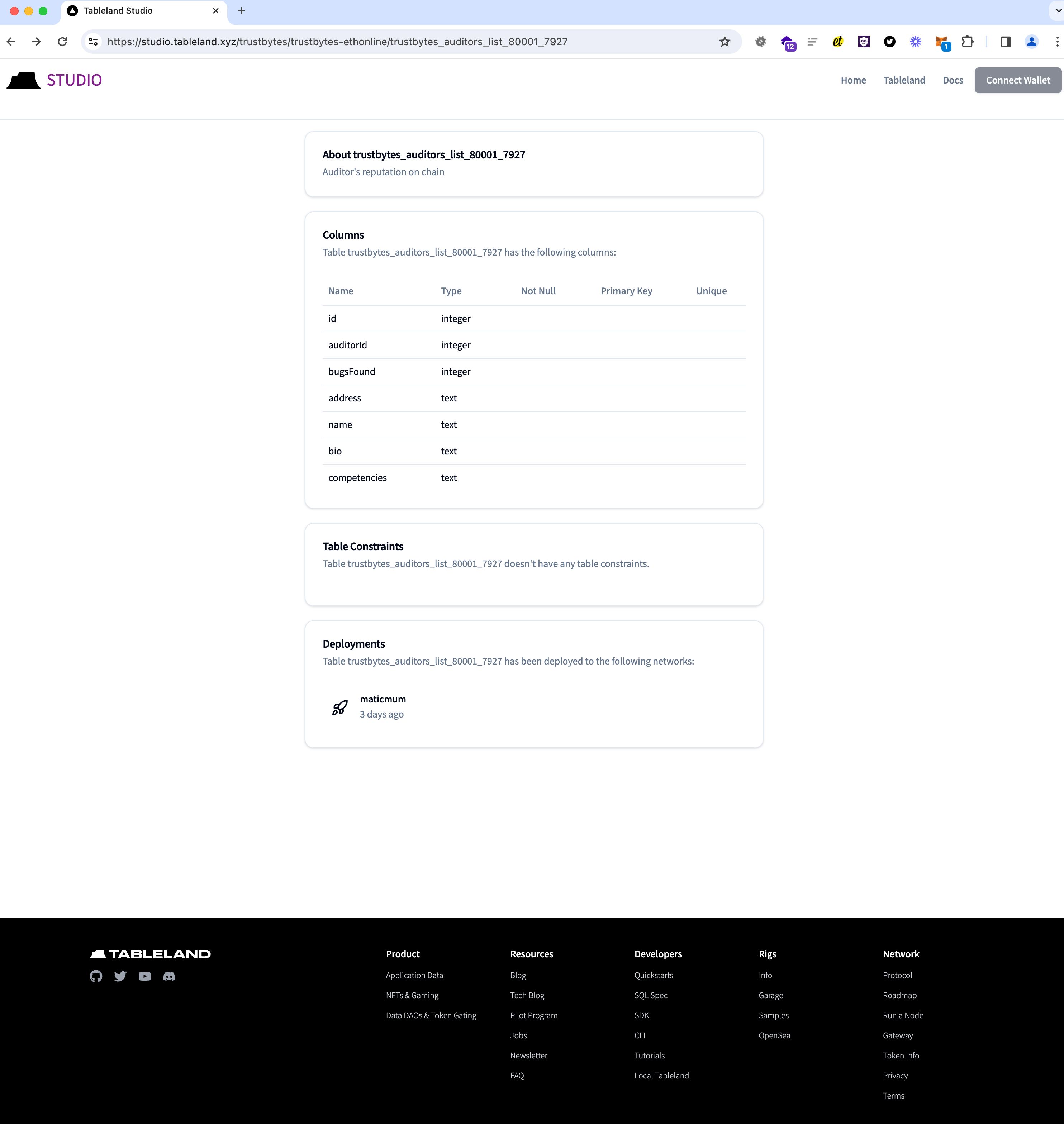Click the Discord icon in footer
The image size is (1064, 1124).
[168, 976]
